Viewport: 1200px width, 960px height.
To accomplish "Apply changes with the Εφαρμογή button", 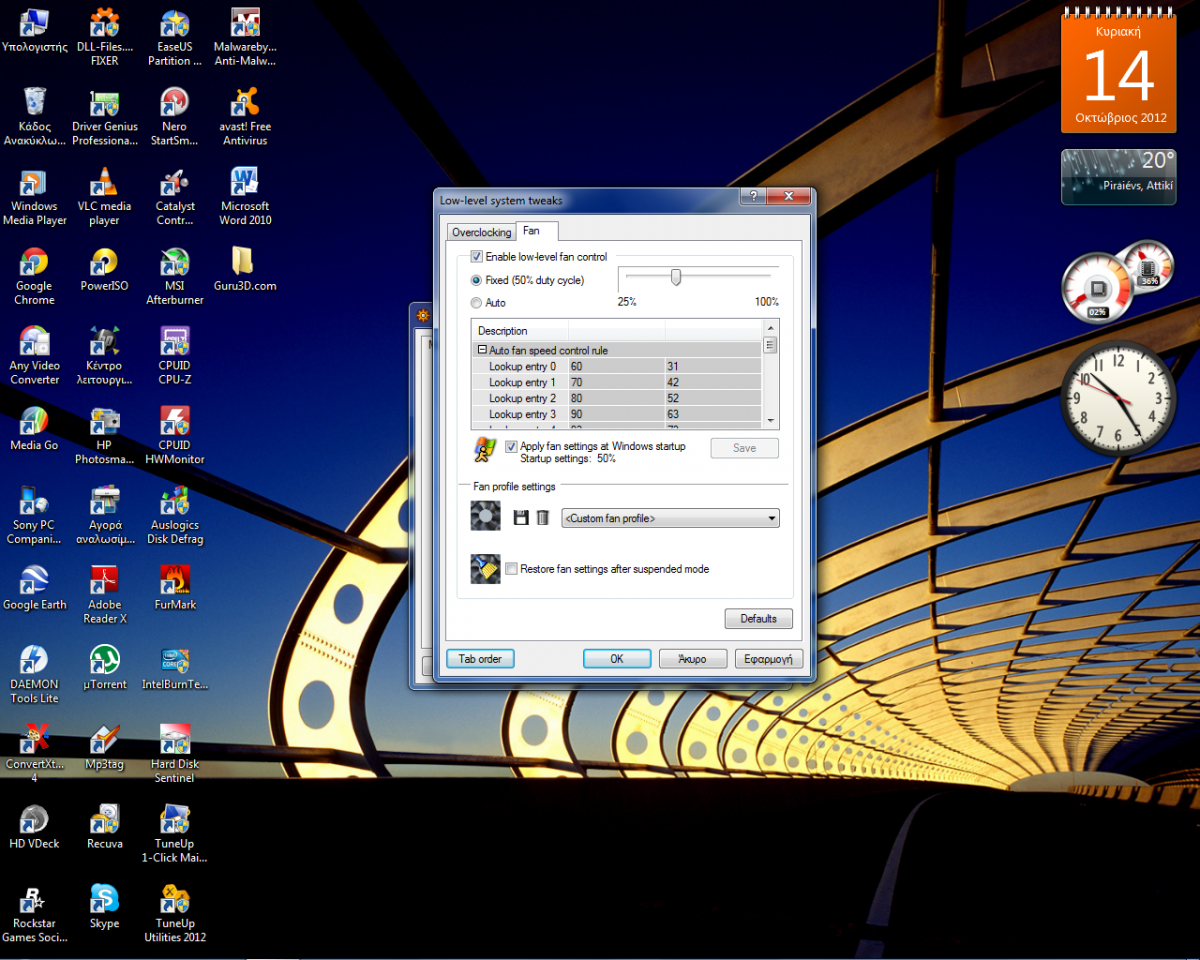I will tap(768, 659).
